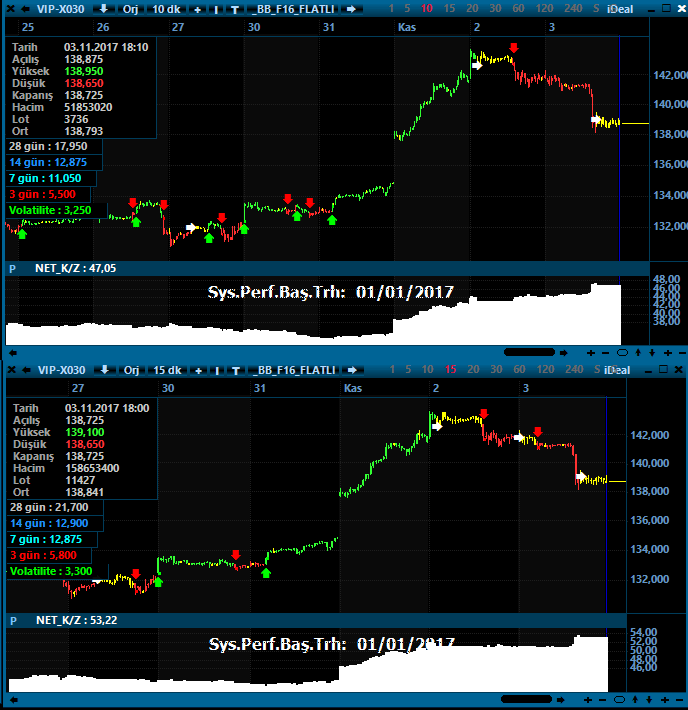The height and width of the screenshot is (710, 688).
Task: Open the Orj price type selector in the 15 dk chart
Action: click(x=131, y=370)
